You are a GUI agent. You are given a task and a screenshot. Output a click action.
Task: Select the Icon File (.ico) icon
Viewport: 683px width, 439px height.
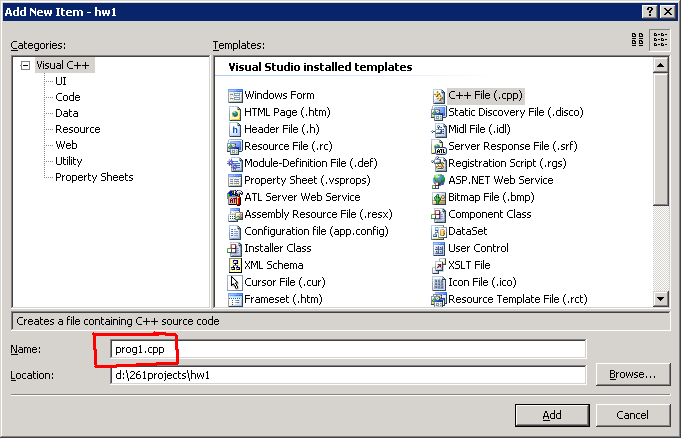(x=439, y=282)
